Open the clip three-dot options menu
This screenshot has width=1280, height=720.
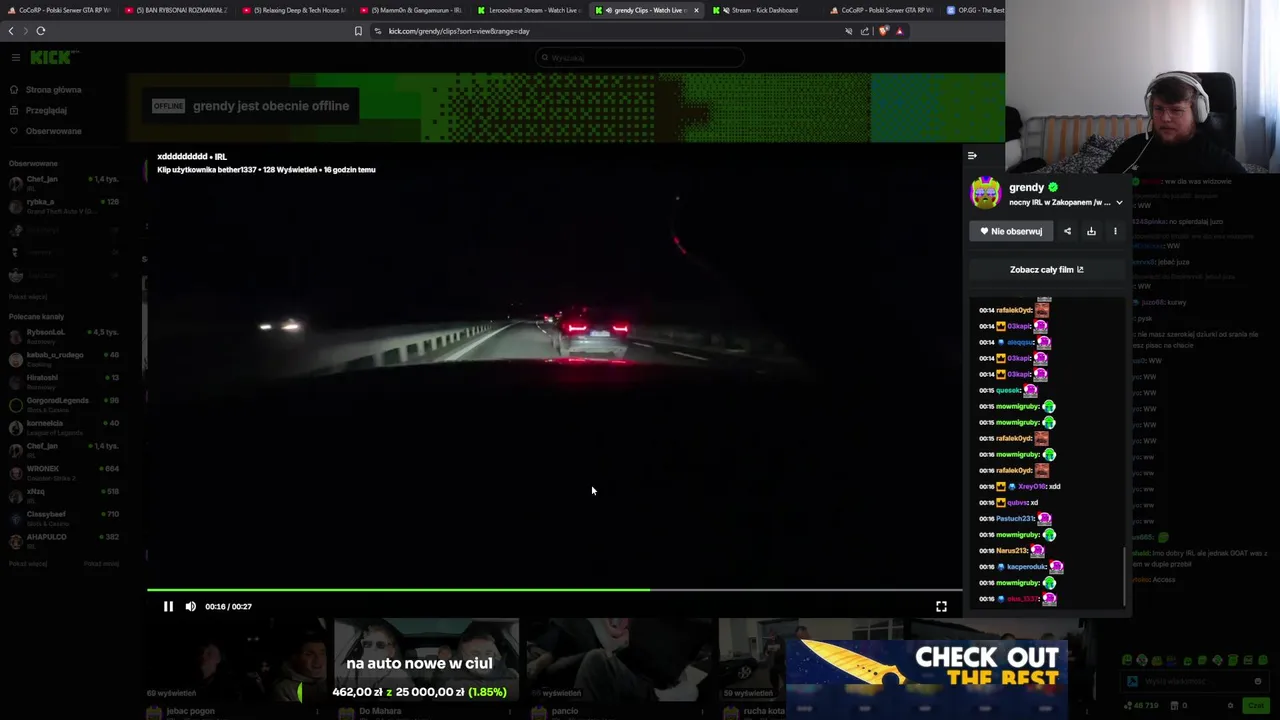1115,231
